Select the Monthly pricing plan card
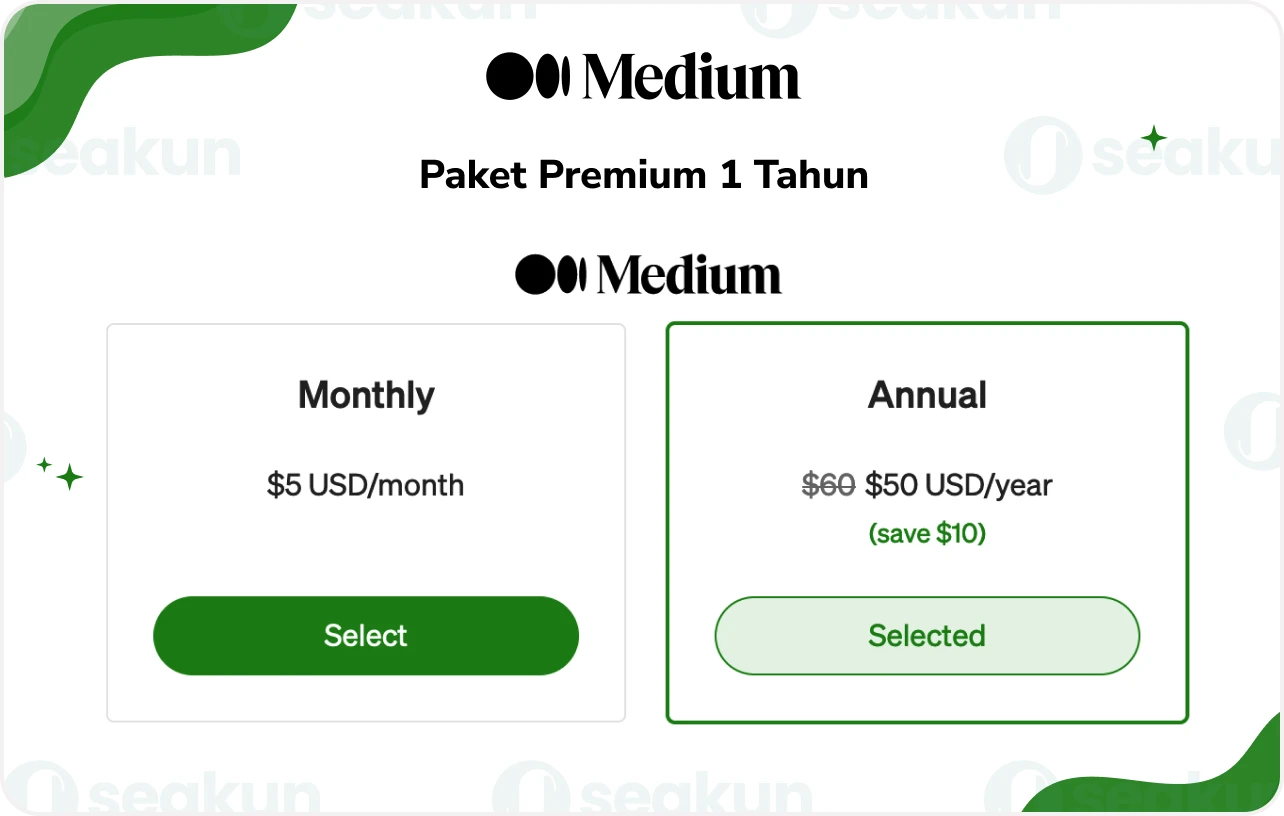 [x=365, y=635]
